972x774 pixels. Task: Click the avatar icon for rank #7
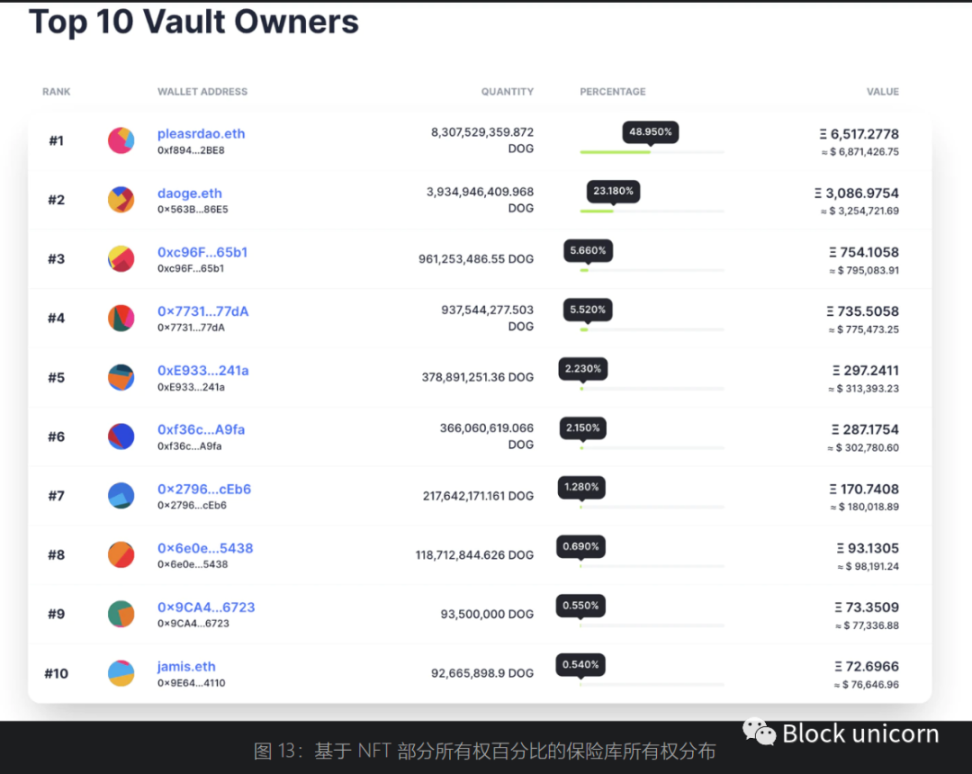tap(121, 495)
